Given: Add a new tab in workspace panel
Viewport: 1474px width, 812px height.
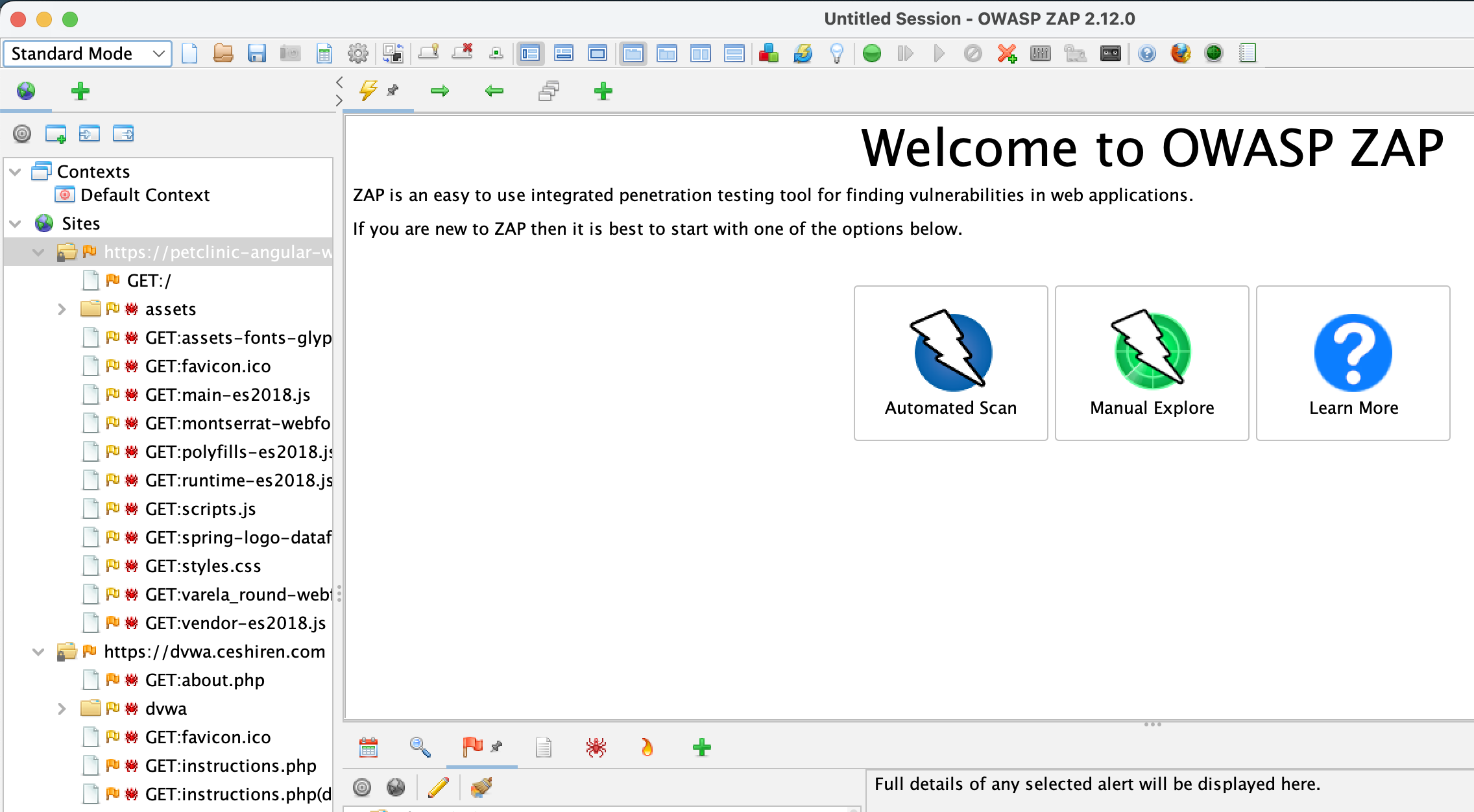Looking at the screenshot, I should [x=603, y=91].
